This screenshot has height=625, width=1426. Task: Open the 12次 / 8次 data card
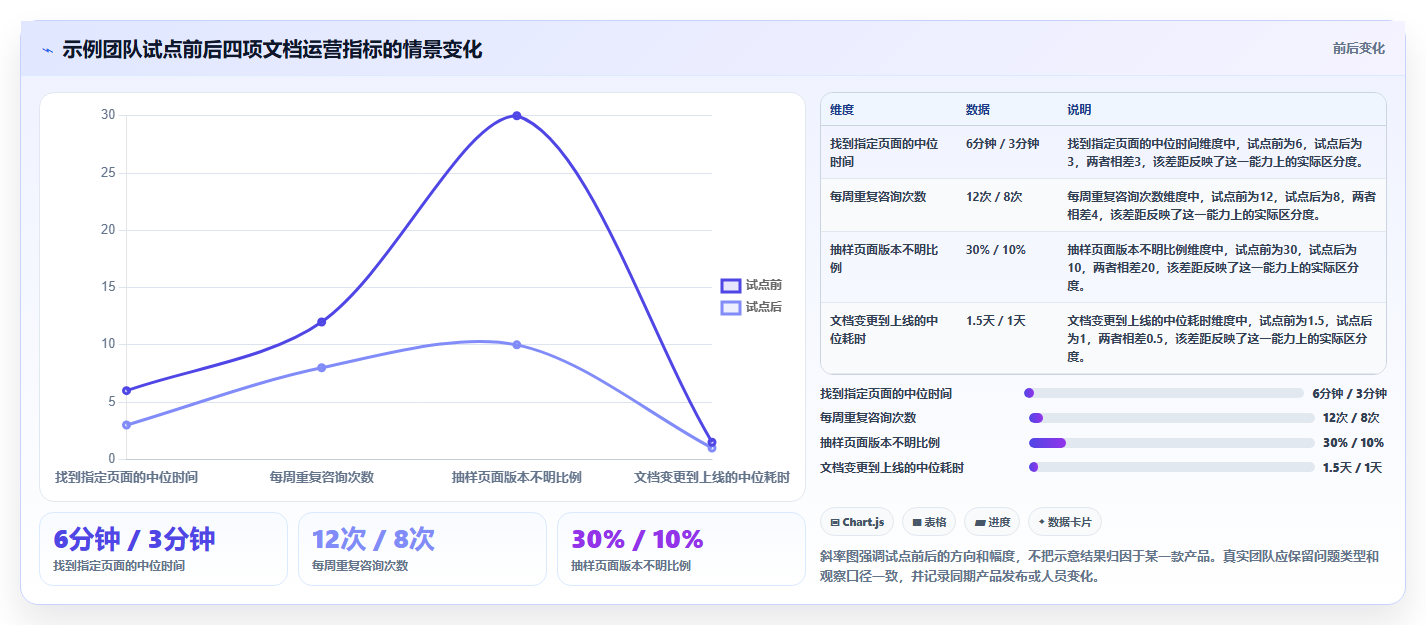[422, 549]
